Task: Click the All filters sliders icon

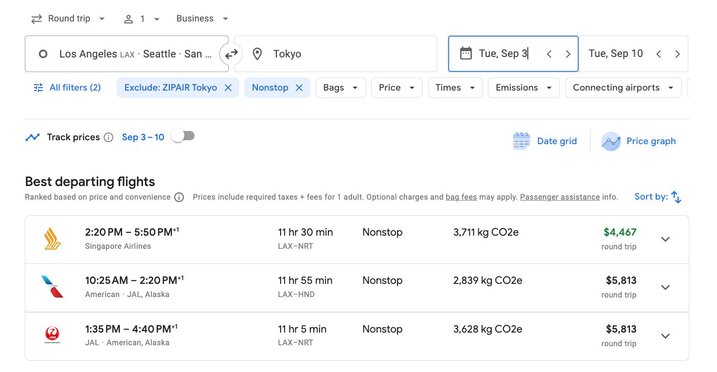Action: coord(38,88)
